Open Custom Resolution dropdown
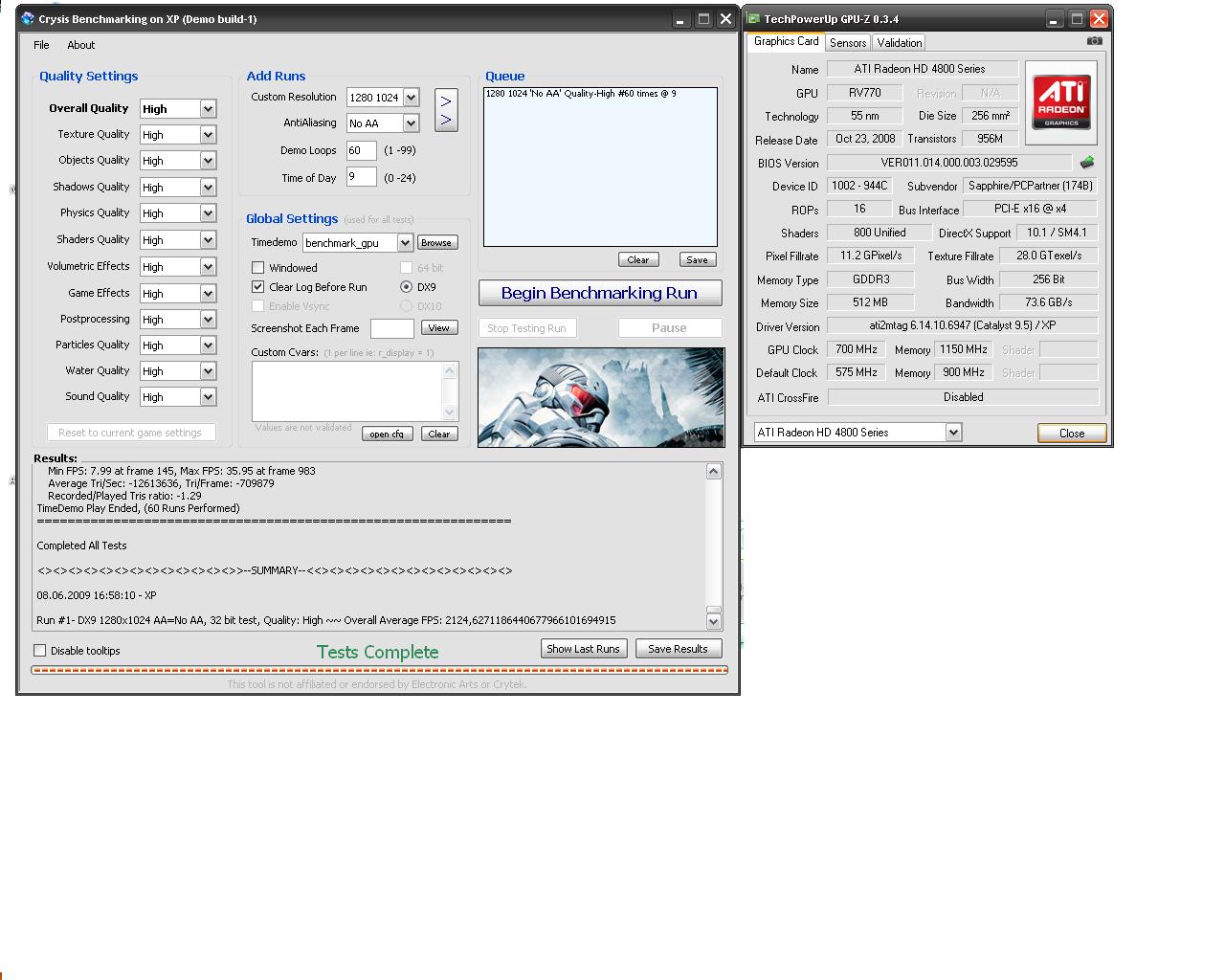The height and width of the screenshot is (980, 1225). (x=411, y=98)
